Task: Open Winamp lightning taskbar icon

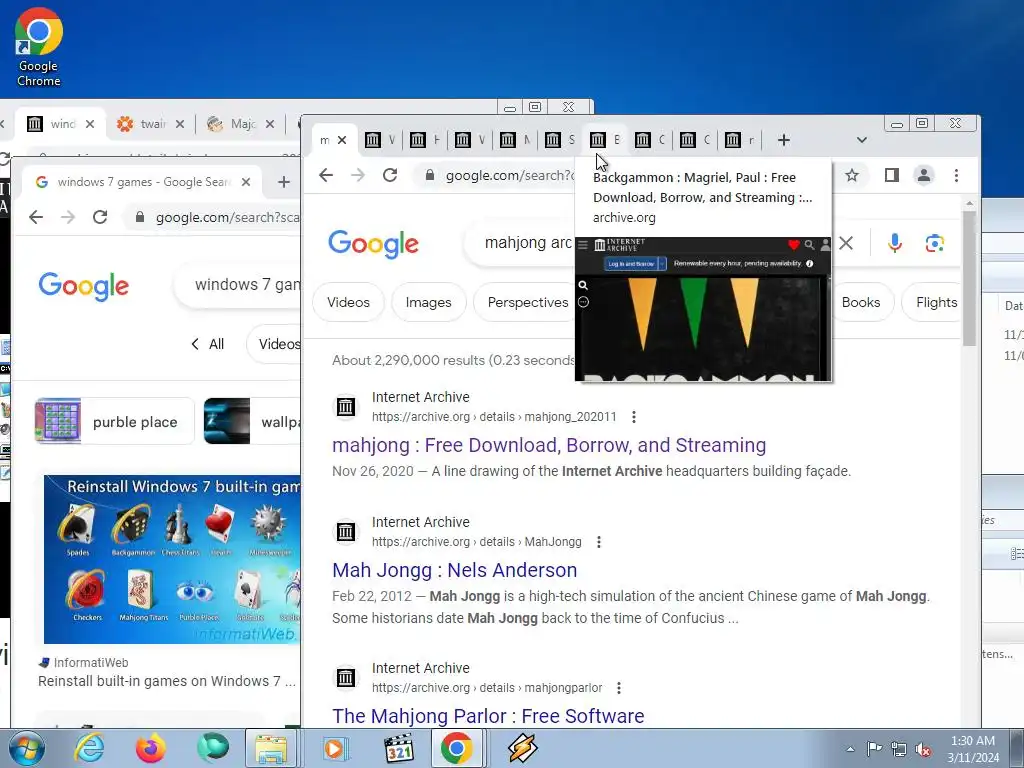Action: [523, 748]
